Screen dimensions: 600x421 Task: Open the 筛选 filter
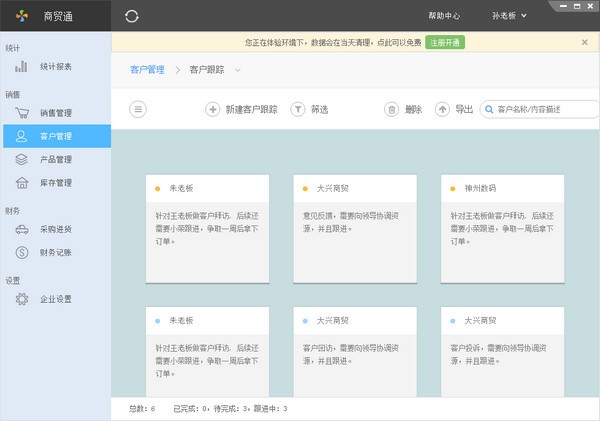pyautogui.click(x=309, y=109)
